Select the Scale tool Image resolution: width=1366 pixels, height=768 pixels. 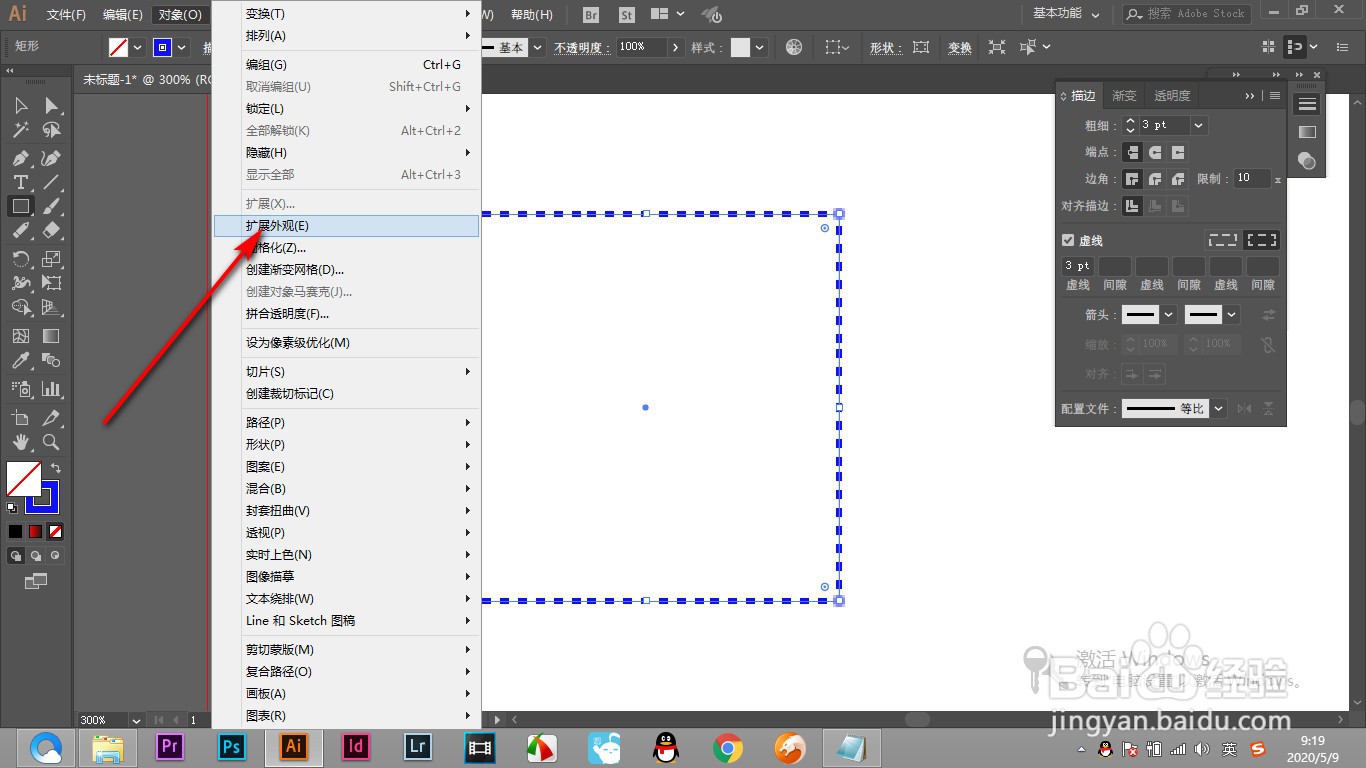click(51, 259)
